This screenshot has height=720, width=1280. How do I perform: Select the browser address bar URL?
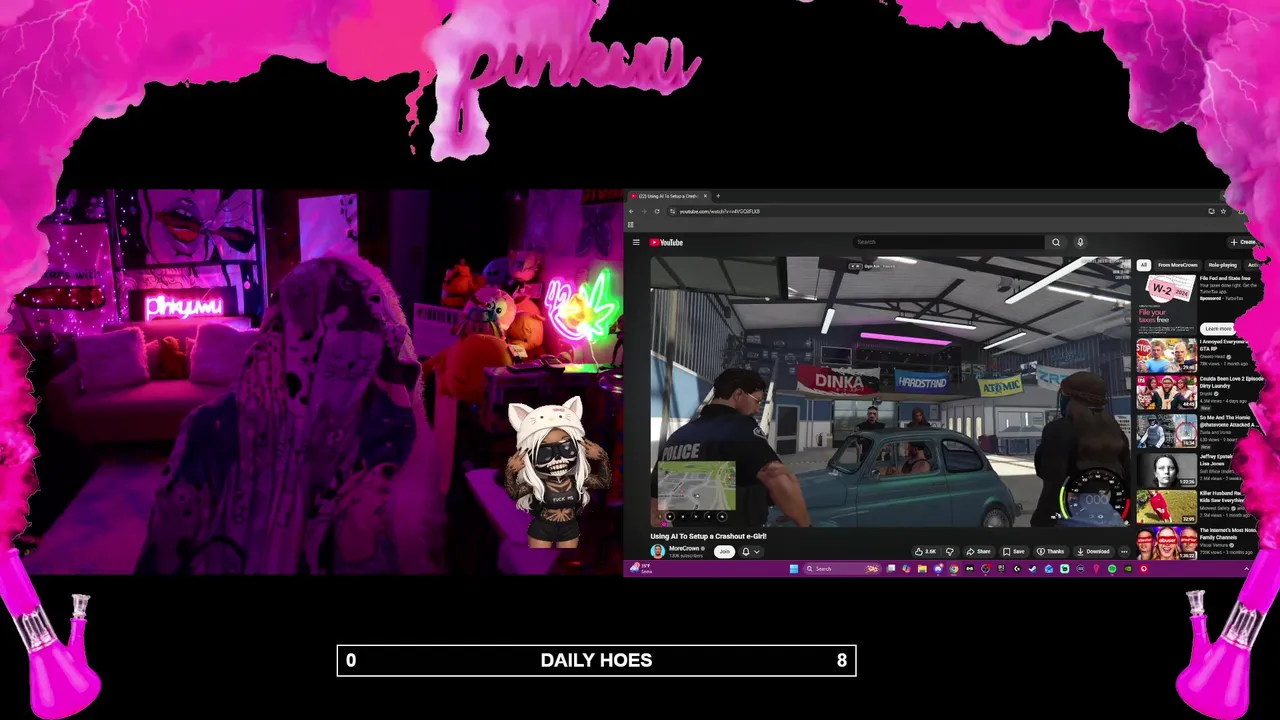click(x=719, y=211)
